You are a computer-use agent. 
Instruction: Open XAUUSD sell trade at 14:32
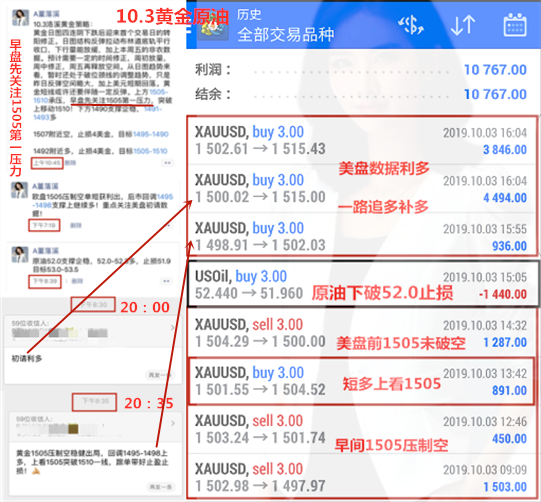(x=362, y=333)
